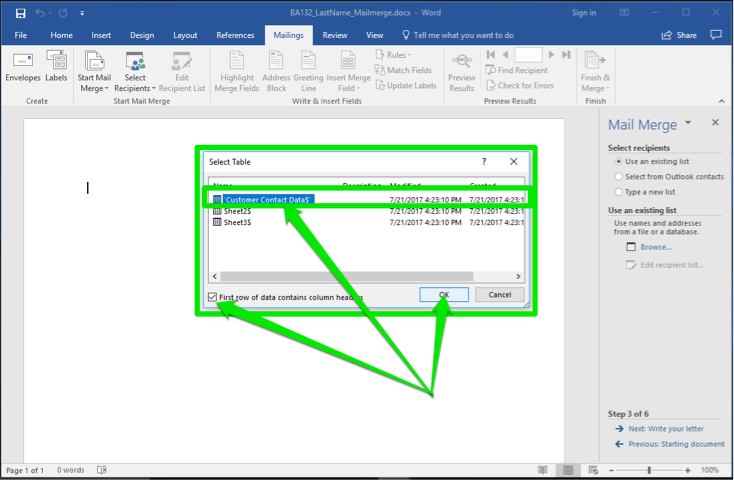Go to previous record arrow
Screen dimensions: 734x480
click(x=505, y=55)
